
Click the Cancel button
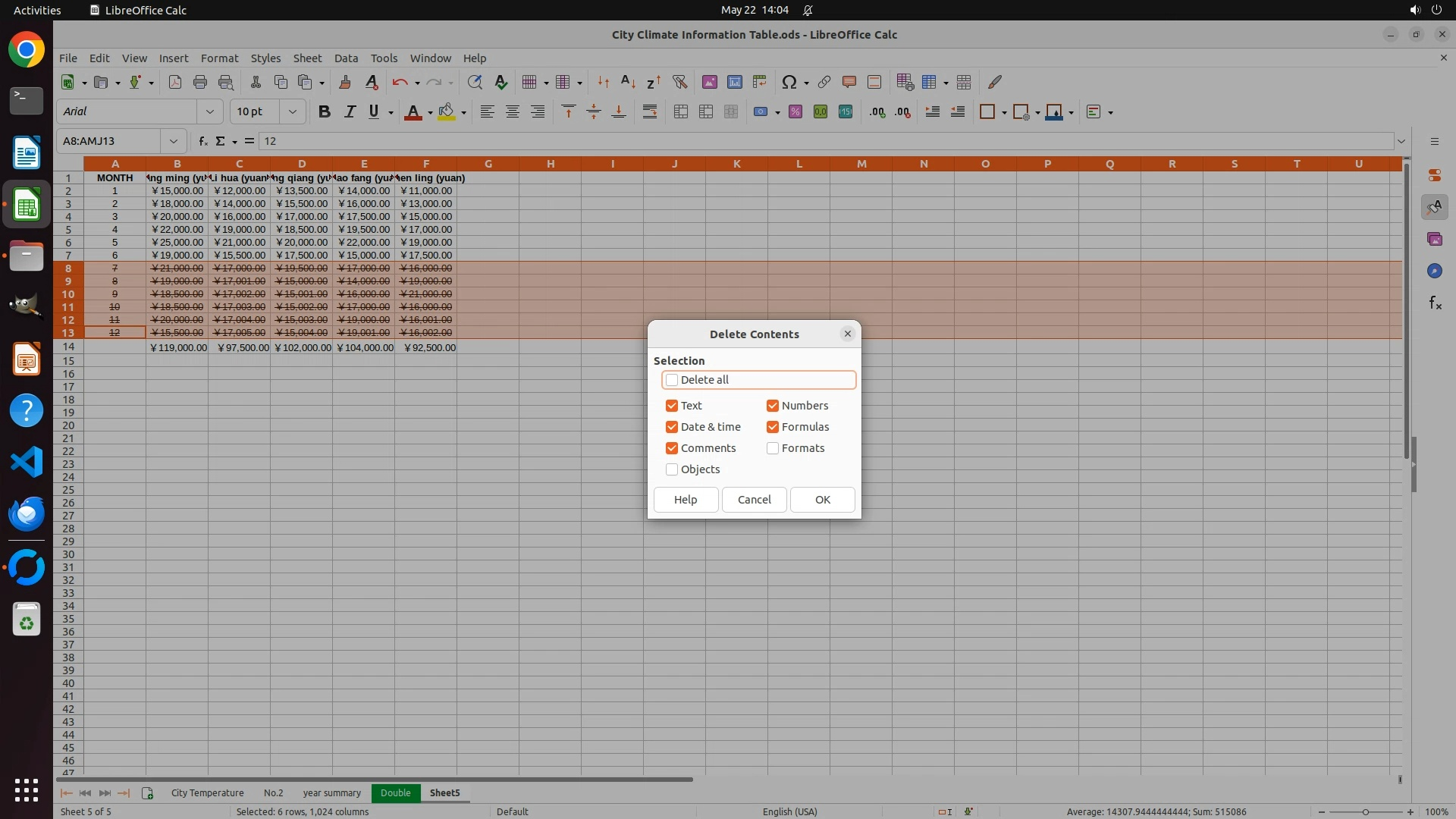(754, 500)
